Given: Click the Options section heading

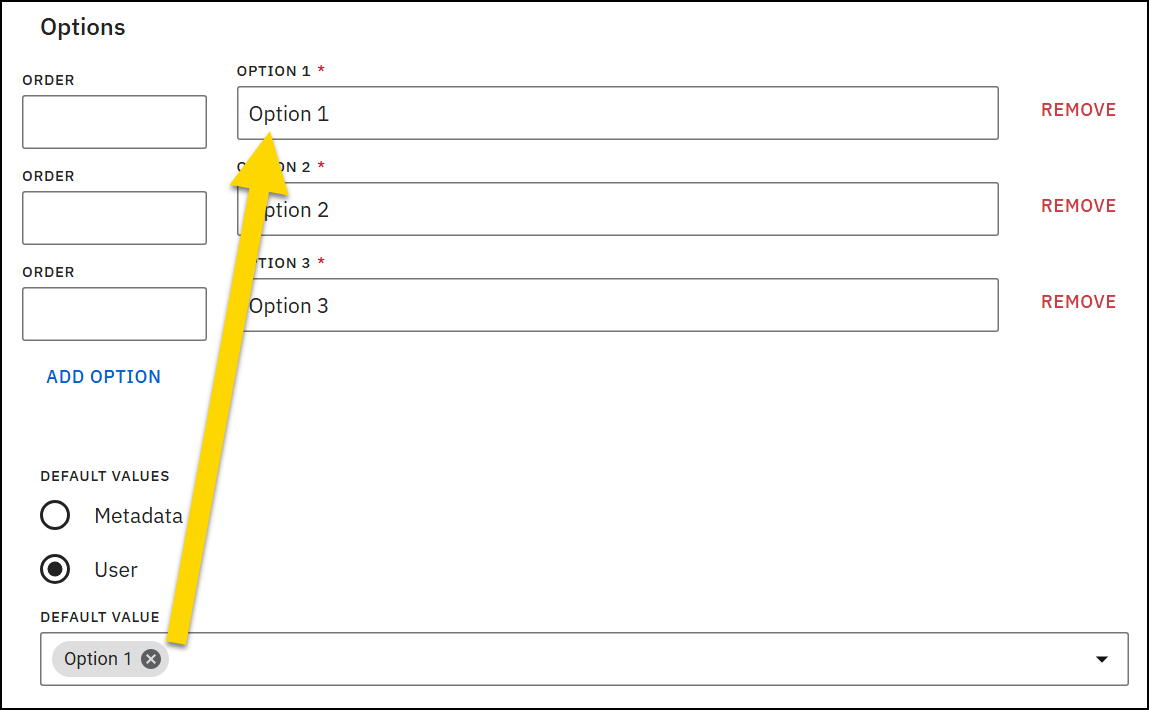Looking at the screenshot, I should [x=82, y=27].
